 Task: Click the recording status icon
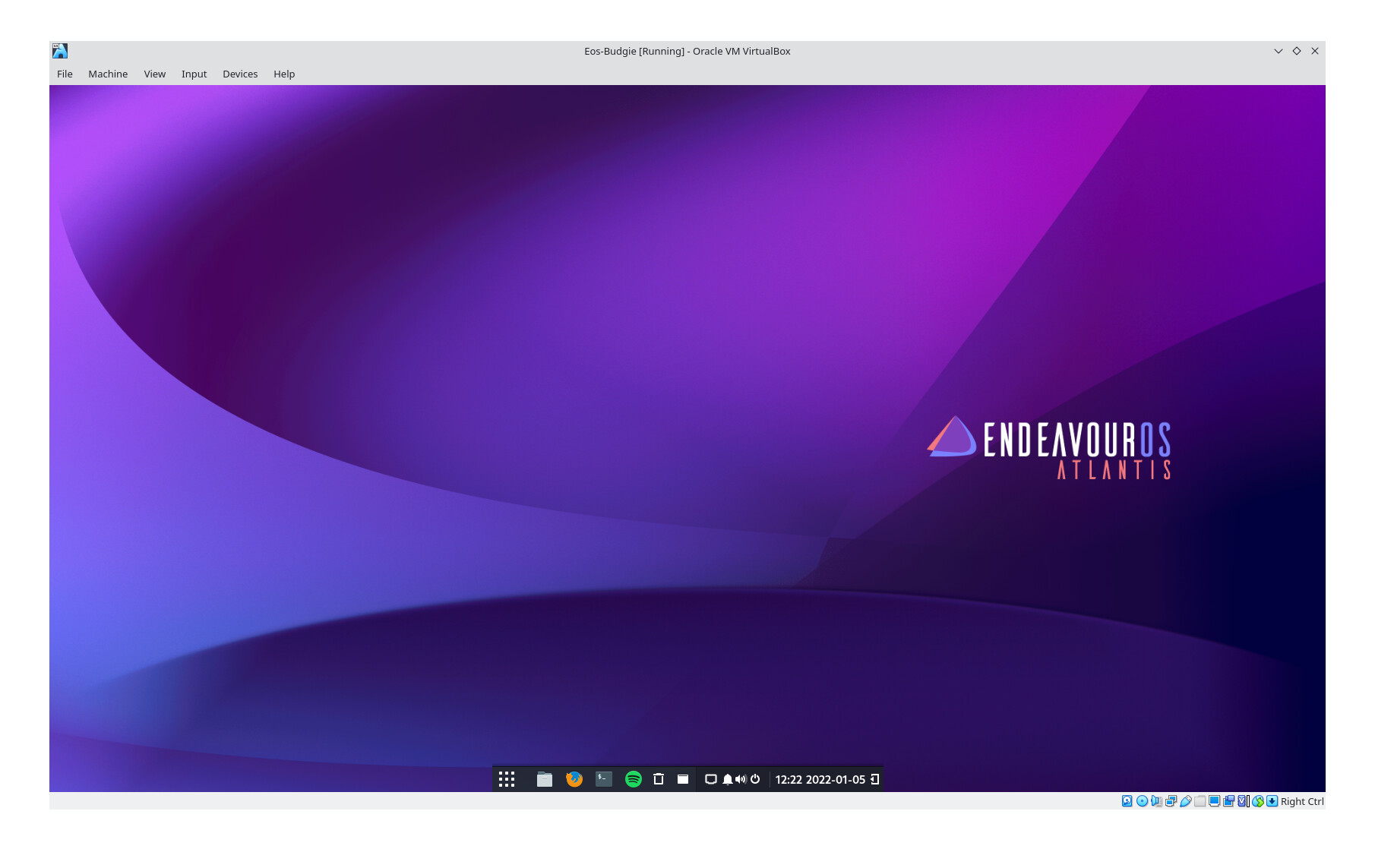click(x=1228, y=801)
